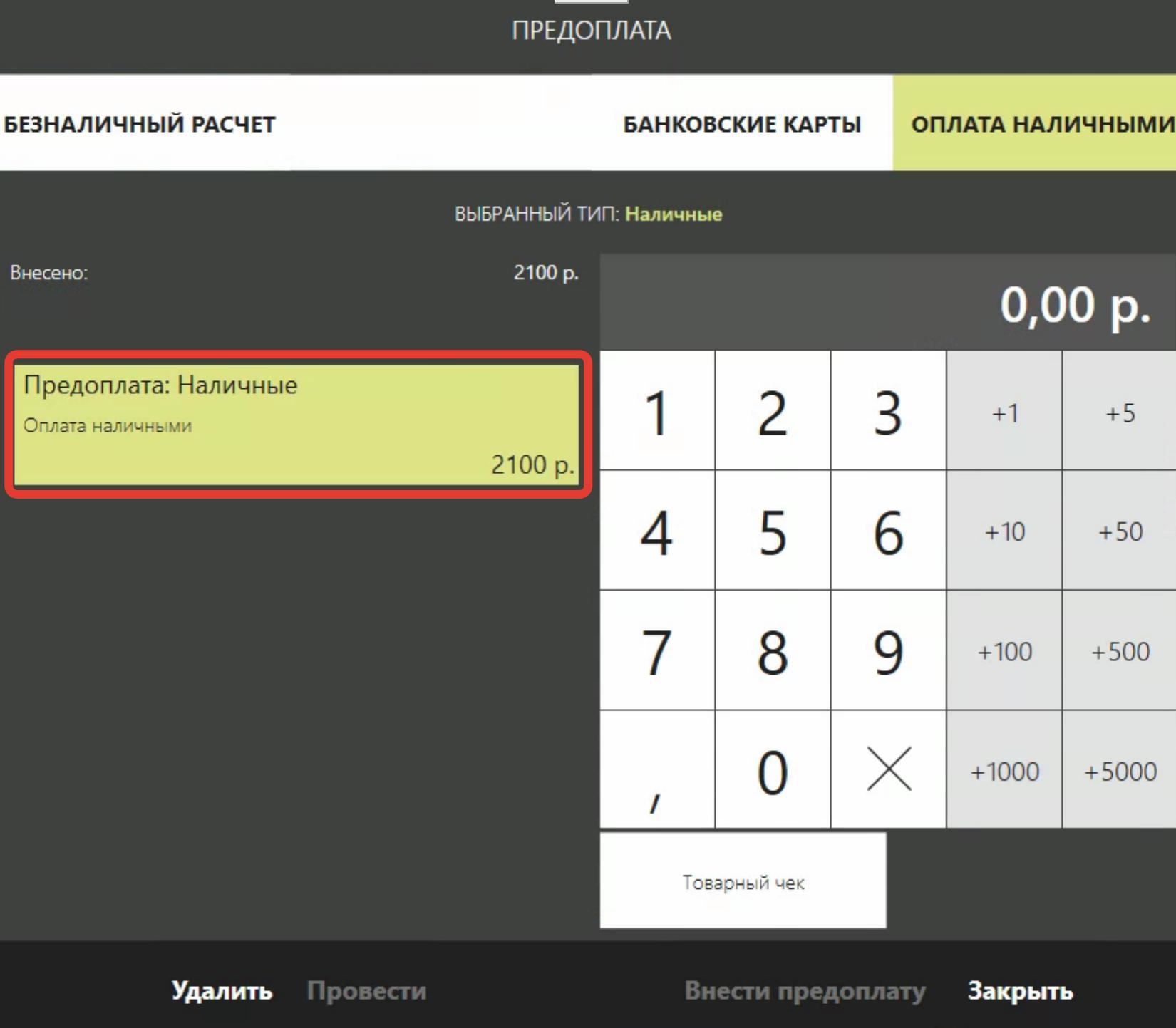This screenshot has height=1028, width=1176.
Task: Click the Товарный чек button
Action: click(x=743, y=881)
